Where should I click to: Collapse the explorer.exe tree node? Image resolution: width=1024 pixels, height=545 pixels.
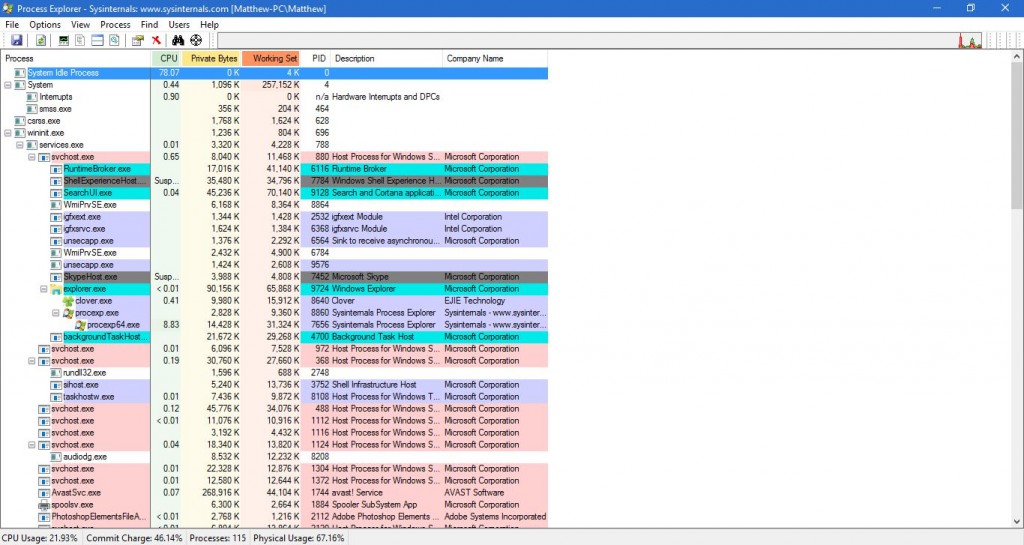pos(44,289)
